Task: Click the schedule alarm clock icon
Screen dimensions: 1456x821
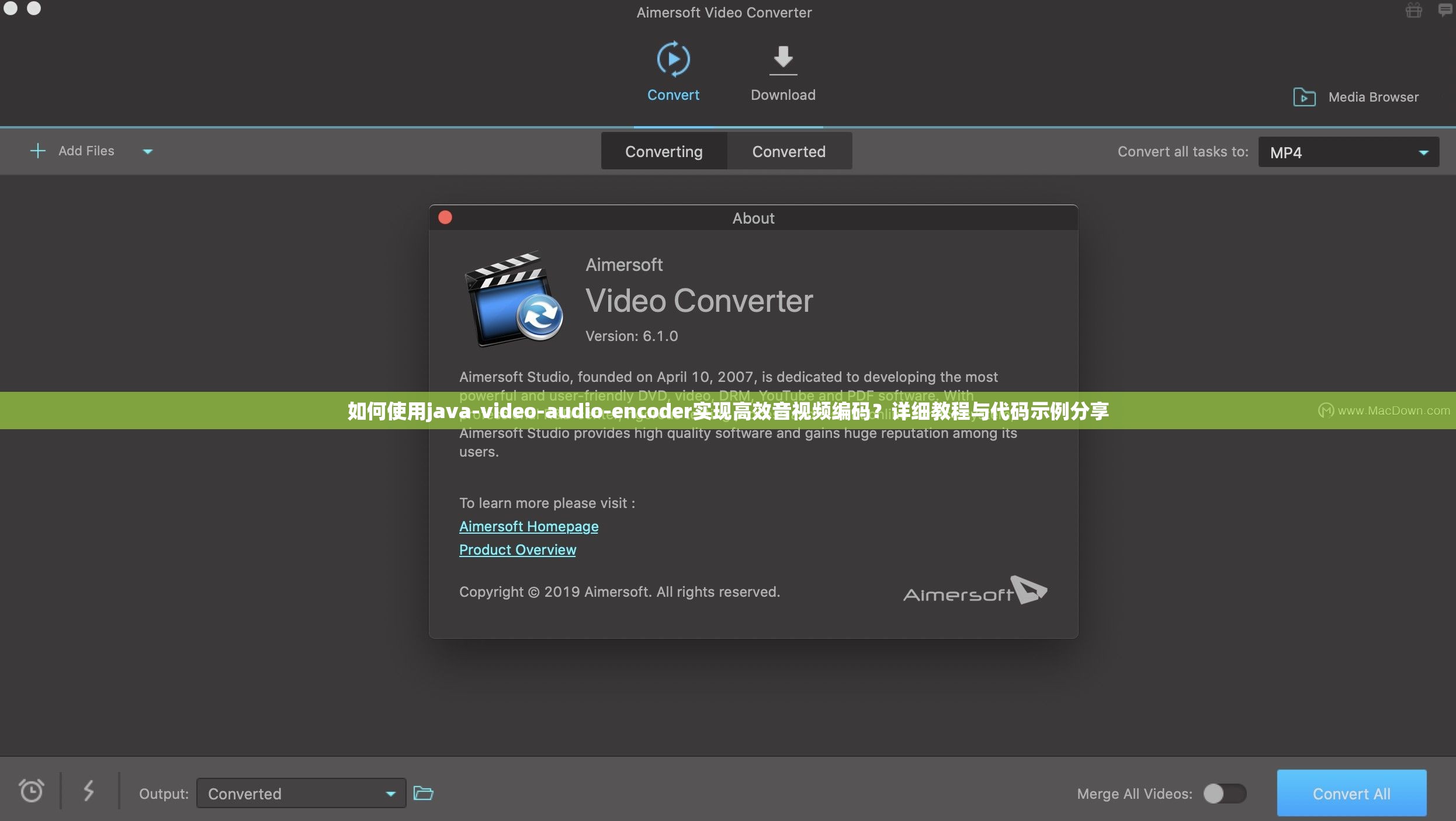Action: coord(32,791)
